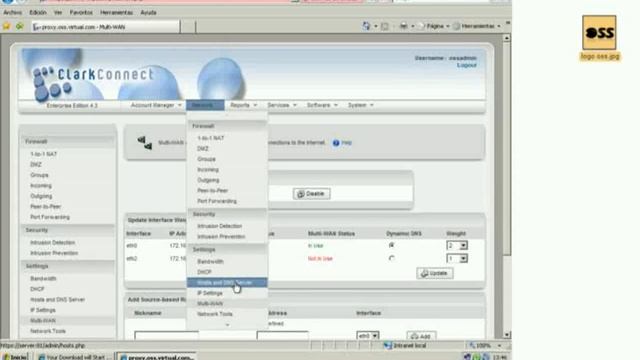Select IP Settings in Network dropdown menu
Screen dimensions: 640x360
[210, 293]
